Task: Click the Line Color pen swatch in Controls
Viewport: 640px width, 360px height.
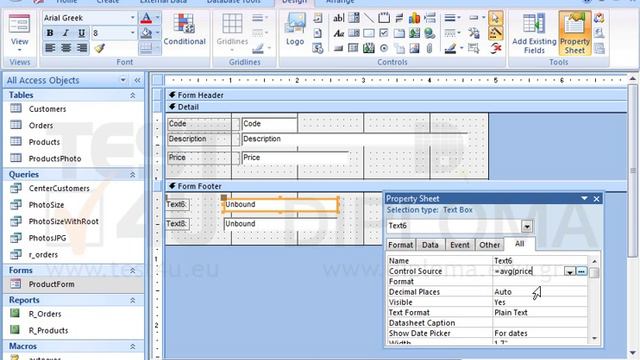Action: (x=450, y=49)
